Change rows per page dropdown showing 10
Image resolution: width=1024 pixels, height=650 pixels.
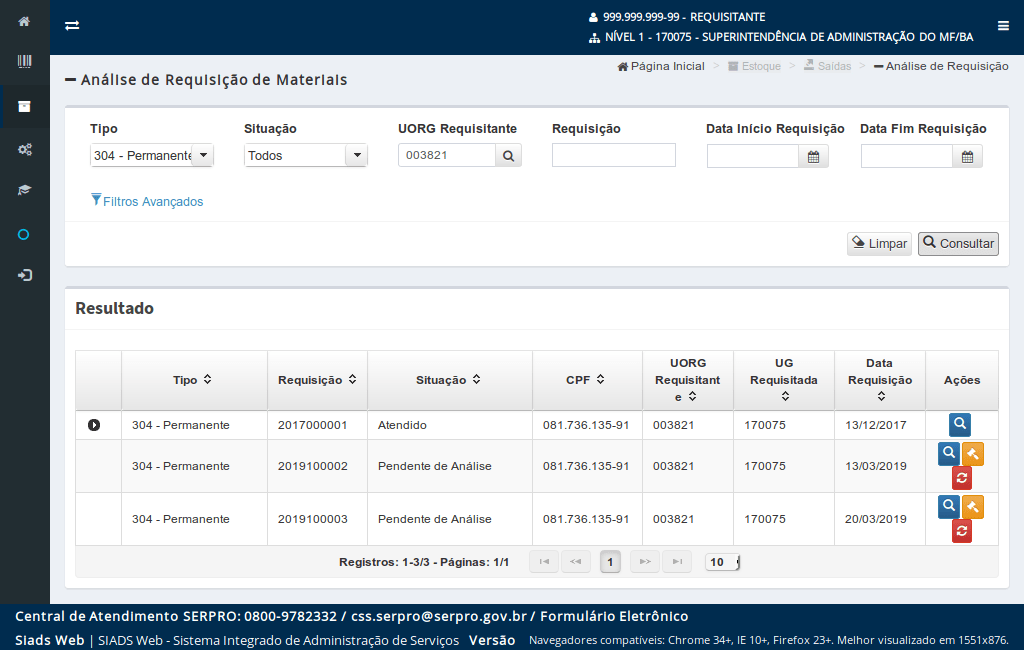pos(722,562)
